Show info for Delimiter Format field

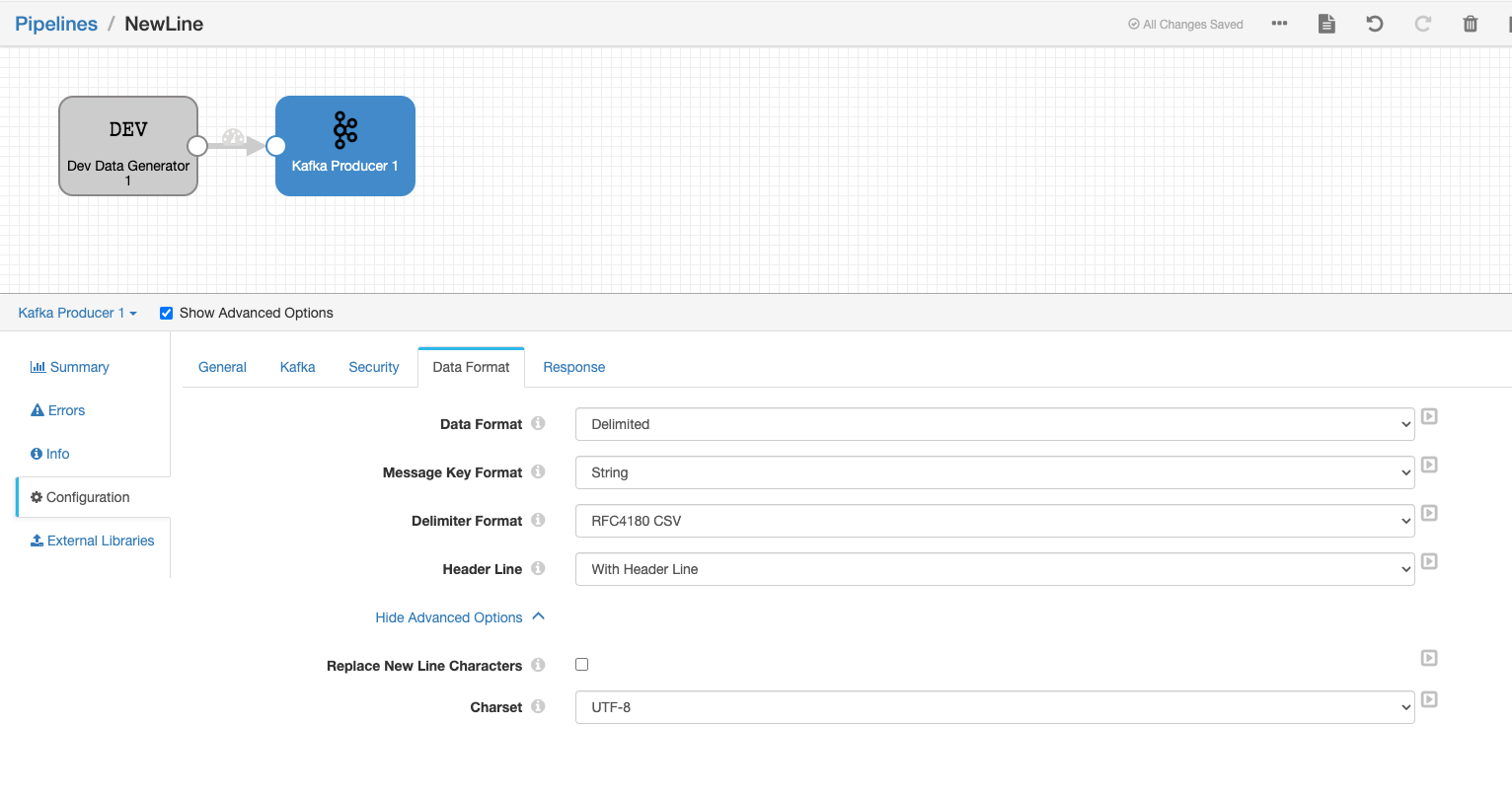pos(538,520)
